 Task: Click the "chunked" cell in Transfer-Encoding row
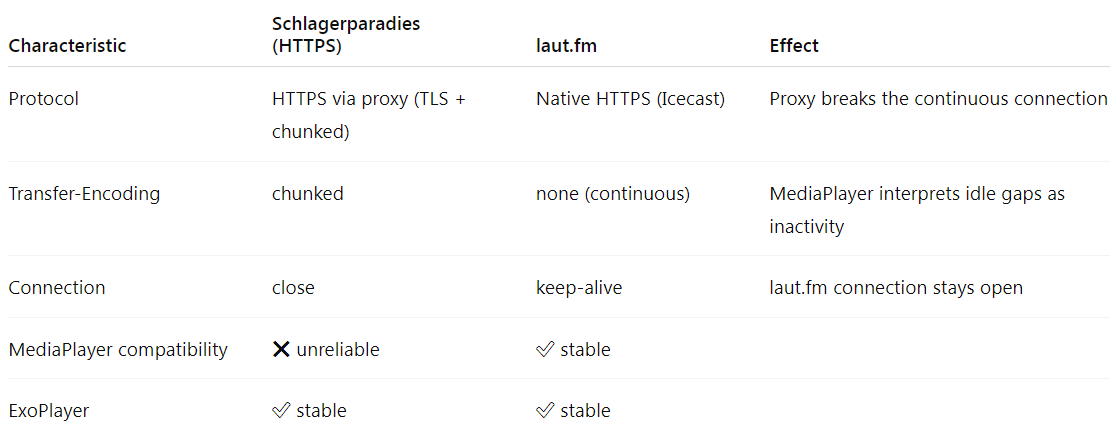[307, 194]
